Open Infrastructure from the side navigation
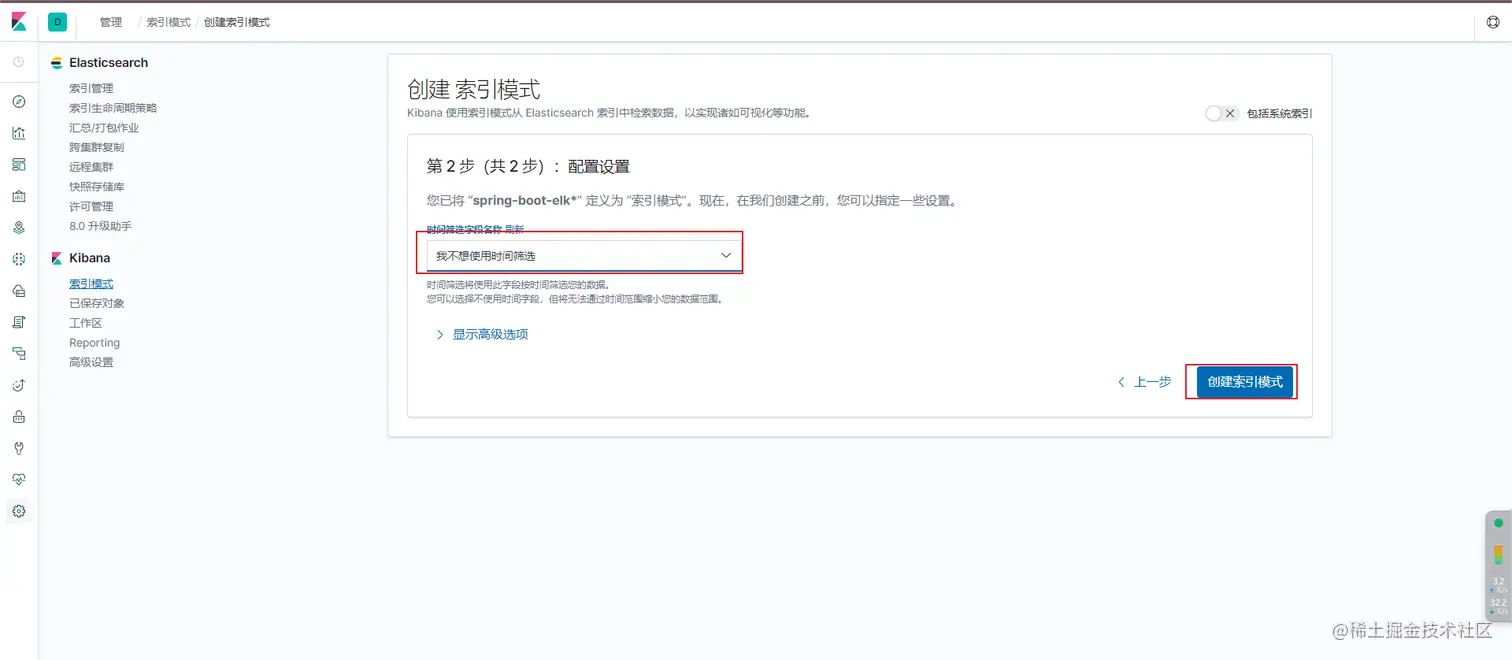The width and height of the screenshot is (1512, 660). [19, 291]
